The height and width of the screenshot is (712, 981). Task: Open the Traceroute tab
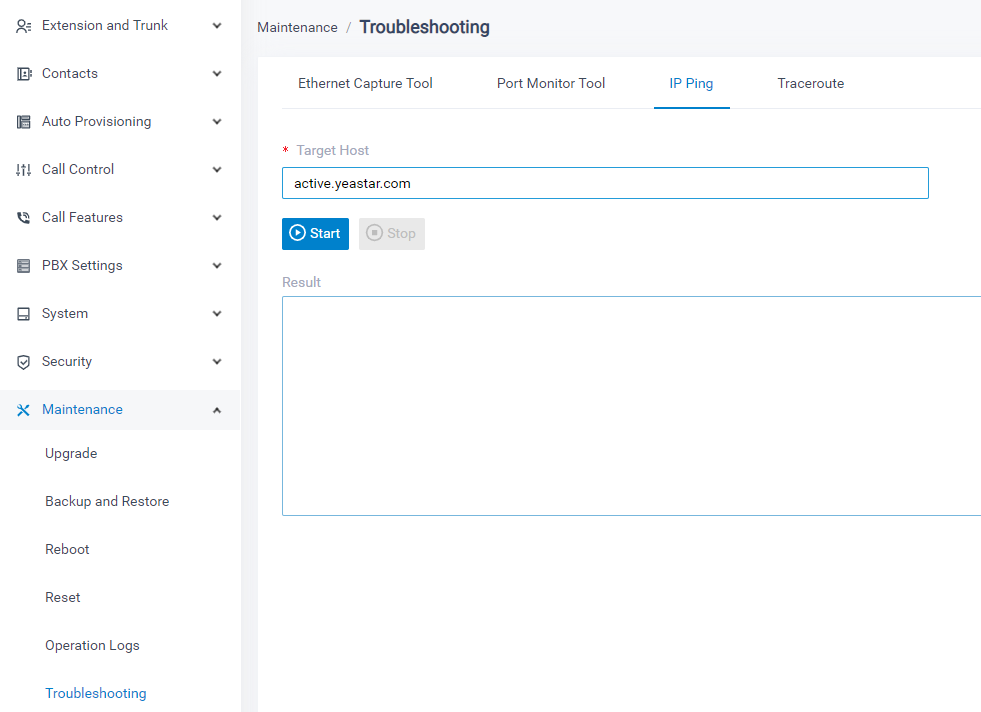(810, 83)
